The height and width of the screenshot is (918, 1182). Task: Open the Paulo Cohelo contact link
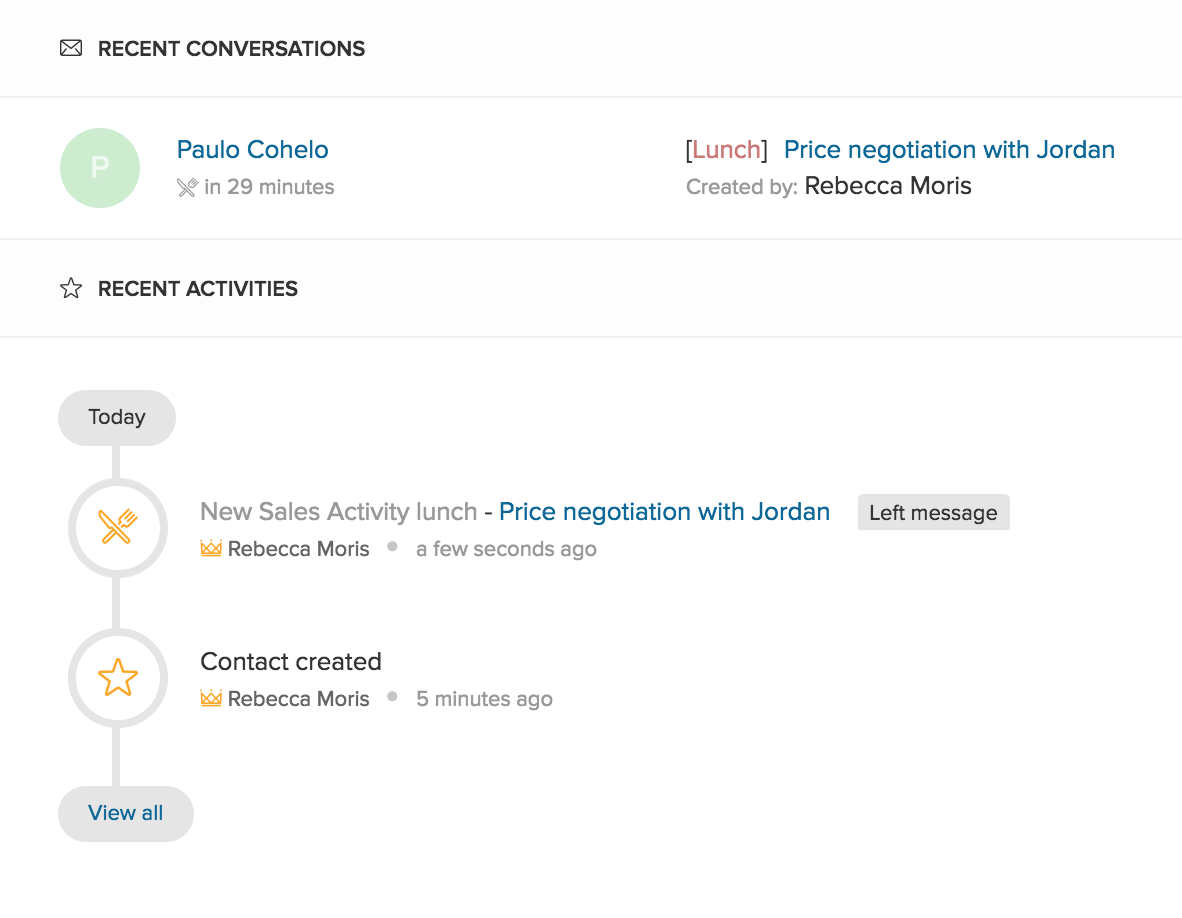coord(252,150)
